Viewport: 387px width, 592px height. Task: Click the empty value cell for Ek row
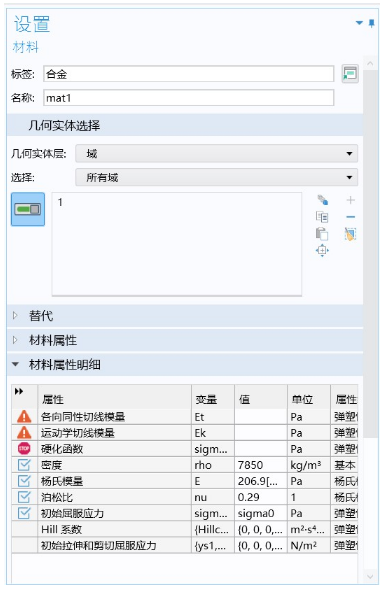[x=261, y=433]
